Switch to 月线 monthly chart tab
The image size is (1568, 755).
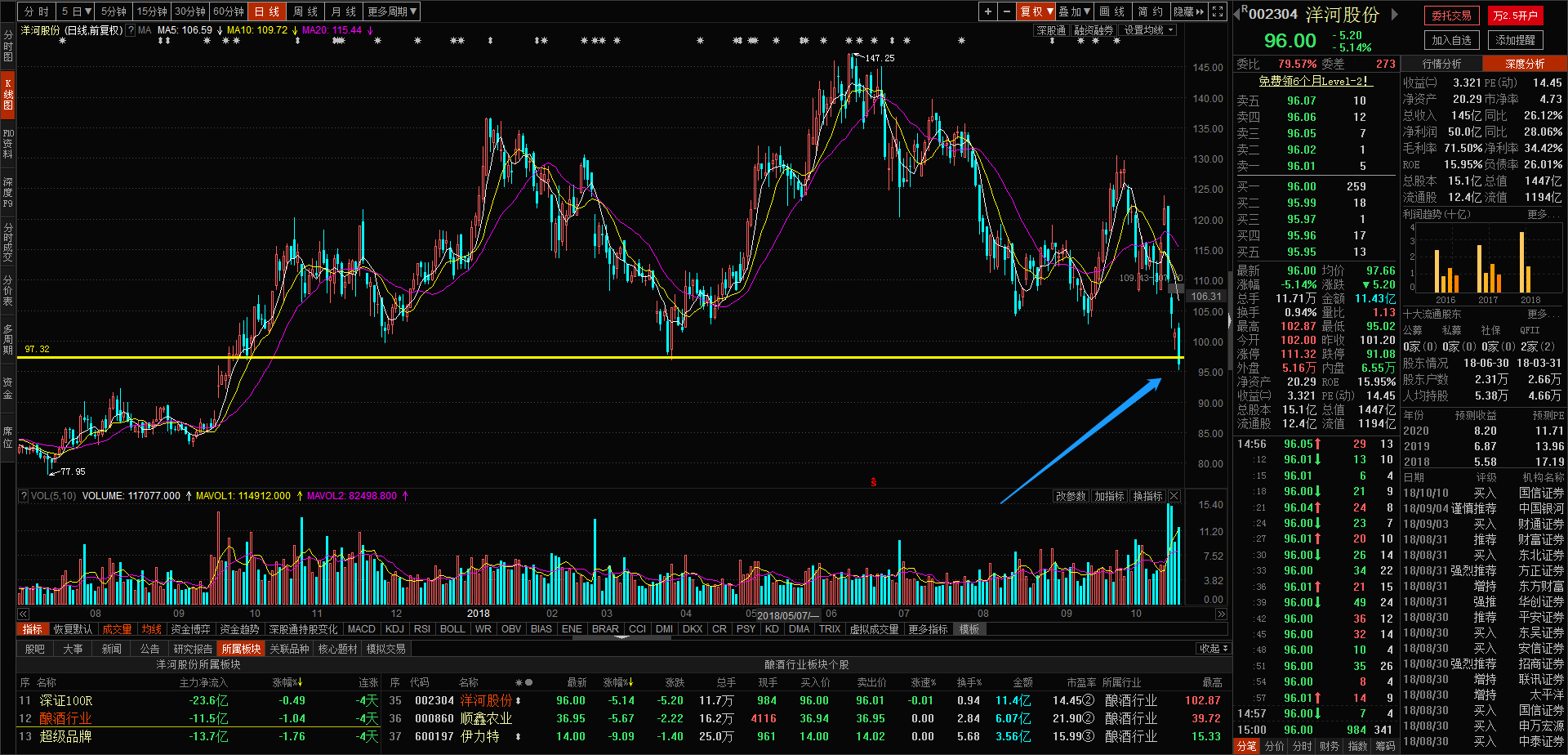(x=343, y=11)
